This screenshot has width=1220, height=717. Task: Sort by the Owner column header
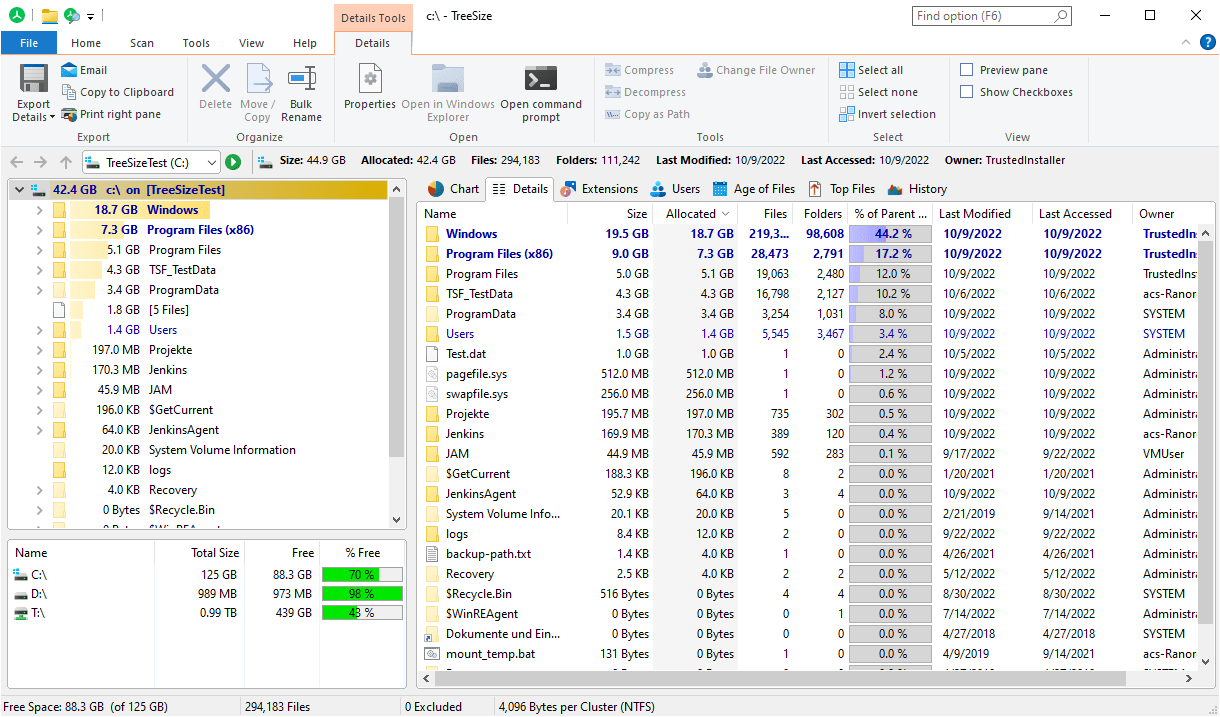1165,214
